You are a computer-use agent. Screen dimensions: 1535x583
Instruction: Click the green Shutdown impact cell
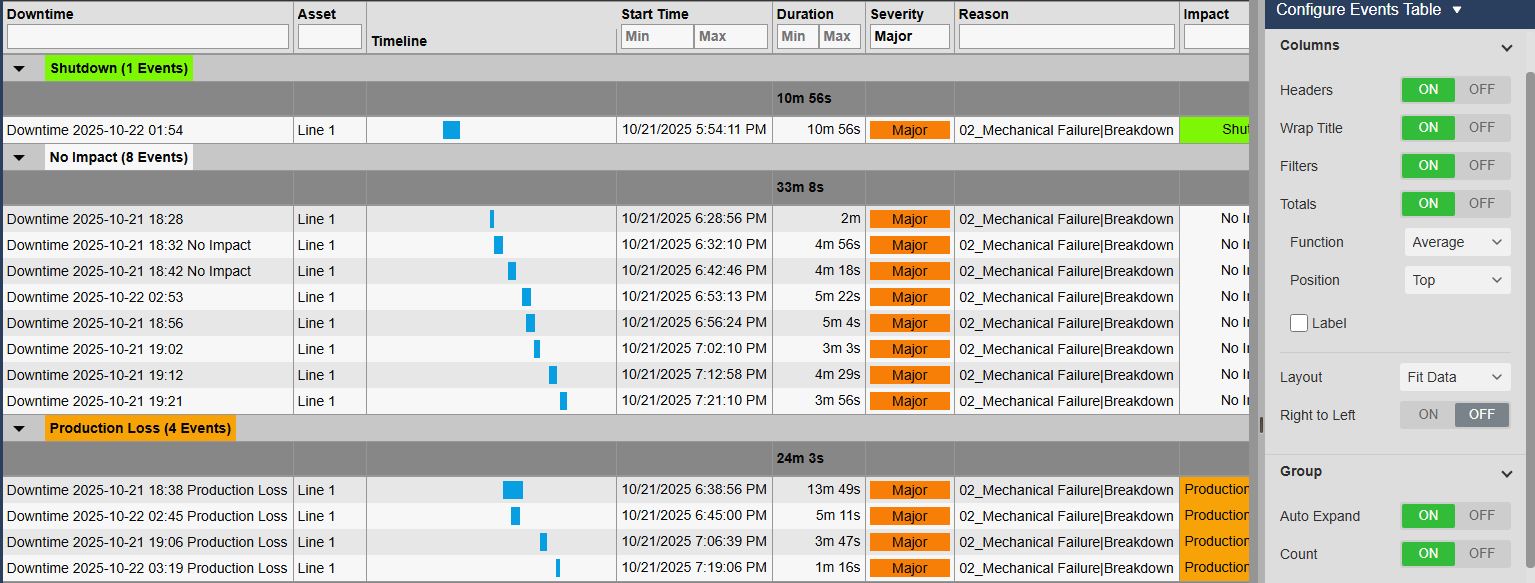tap(1215, 130)
